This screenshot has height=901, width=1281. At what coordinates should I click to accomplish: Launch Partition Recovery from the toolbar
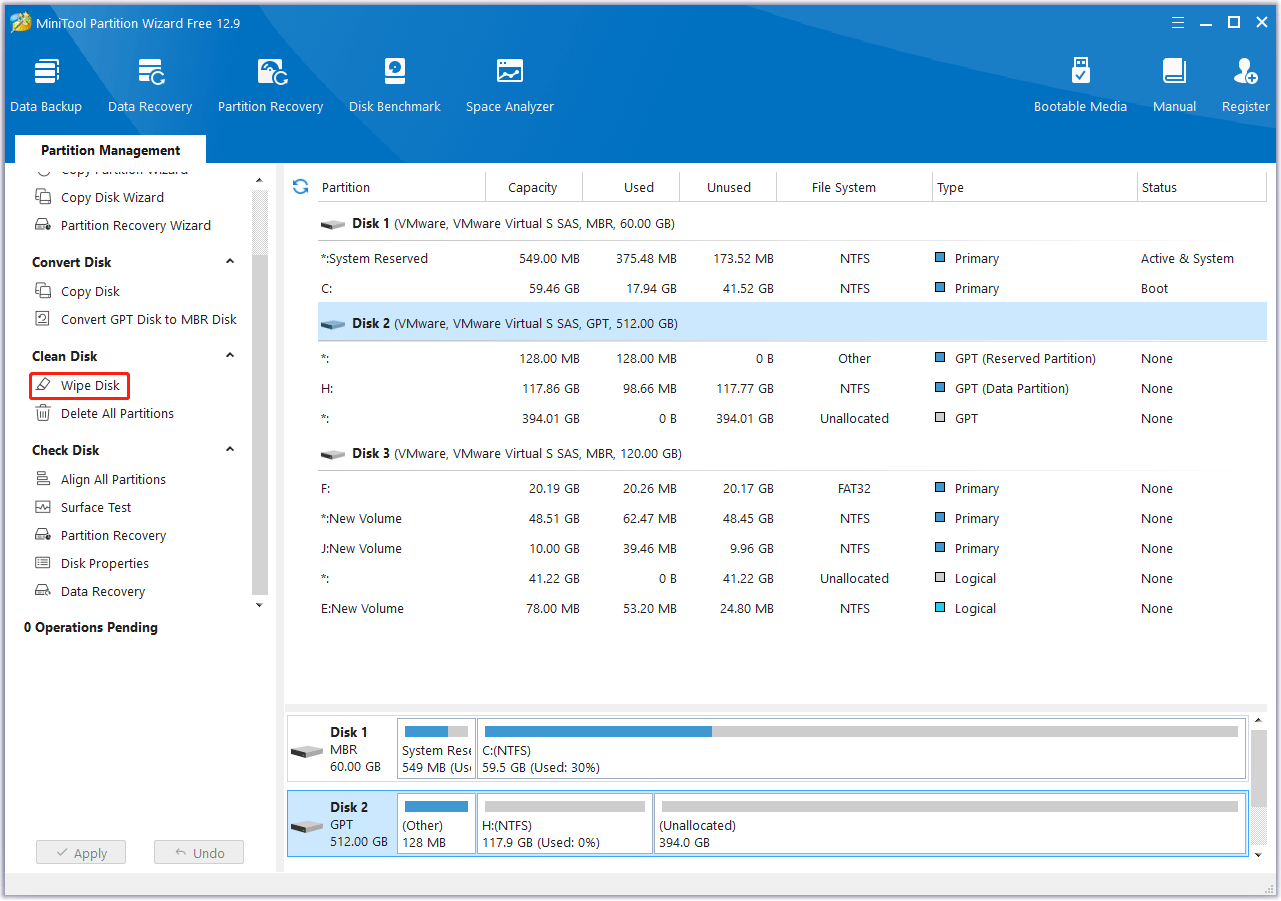(x=270, y=85)
